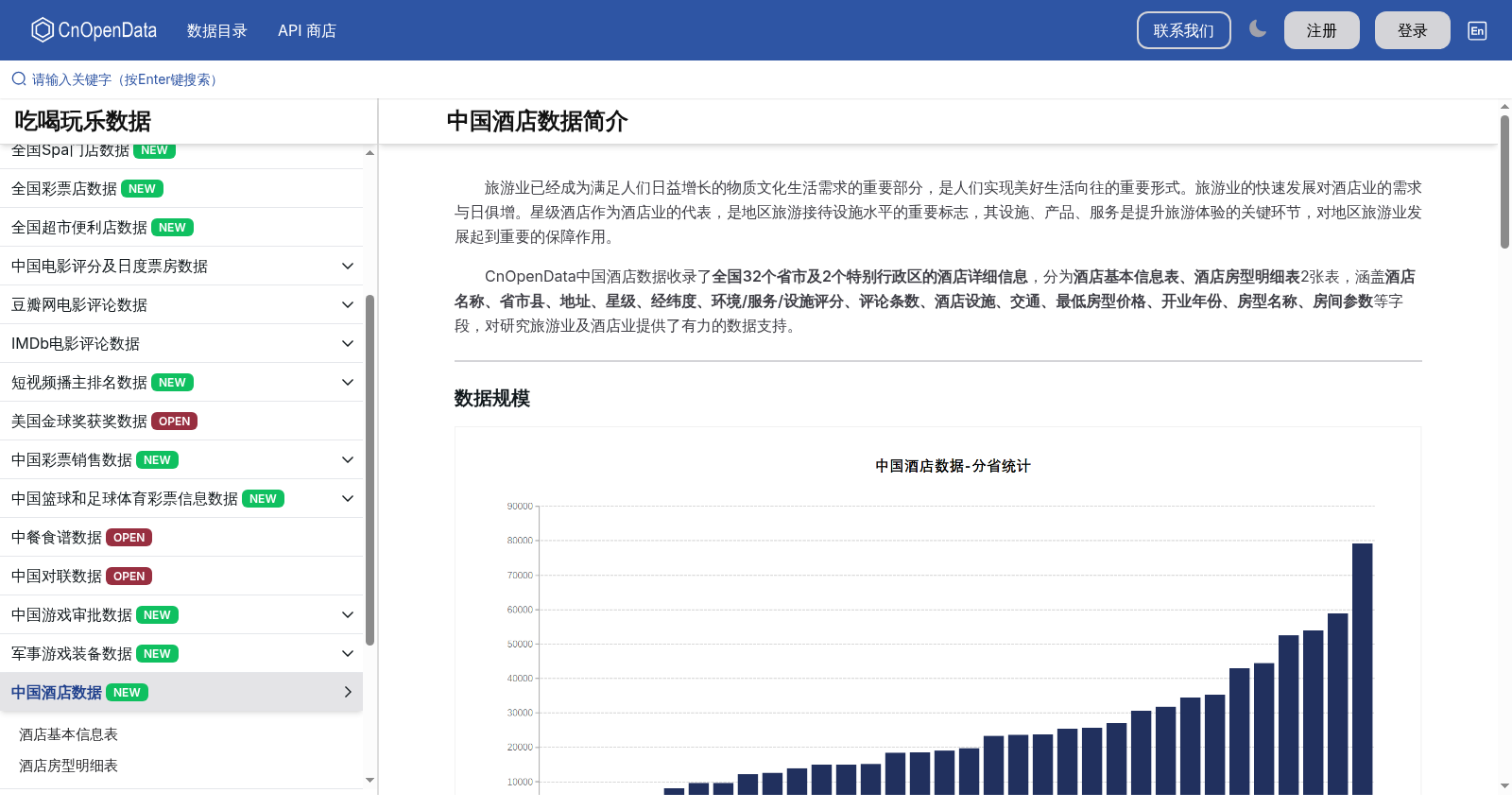This screenshot has height=810, width=1512.
Task: Click the main page scrollbar thumb
Action: 1504,181
